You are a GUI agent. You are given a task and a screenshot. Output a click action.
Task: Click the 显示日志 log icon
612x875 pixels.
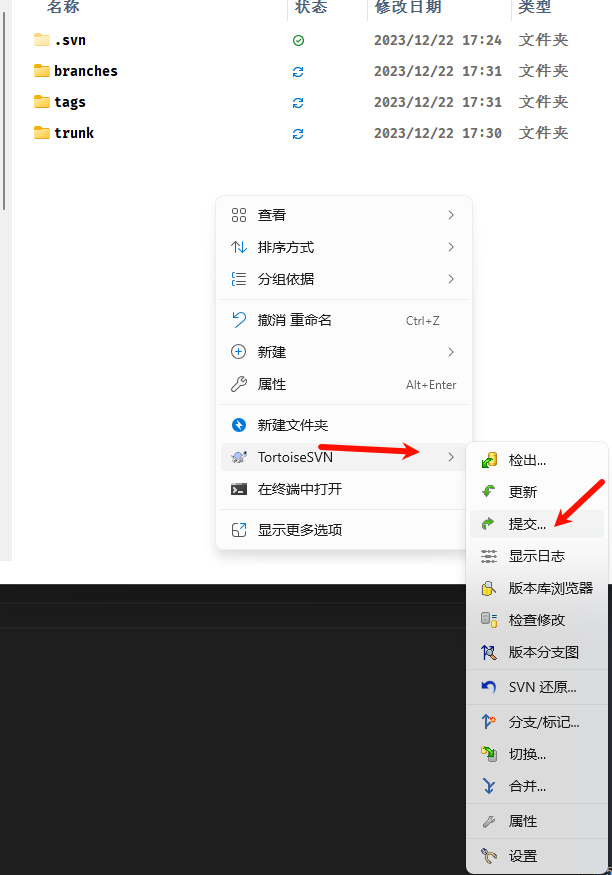click(489, 556)
